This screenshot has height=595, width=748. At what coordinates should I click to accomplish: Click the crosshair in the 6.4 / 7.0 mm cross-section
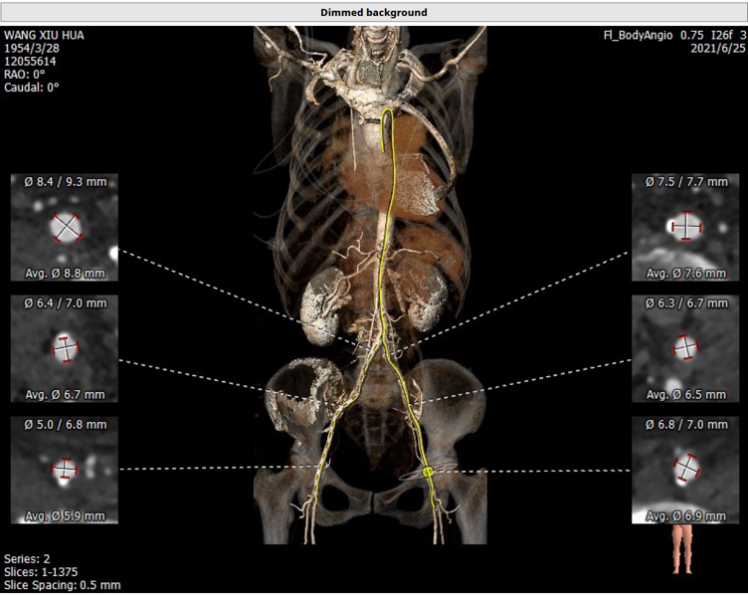[x=66, y=348]
